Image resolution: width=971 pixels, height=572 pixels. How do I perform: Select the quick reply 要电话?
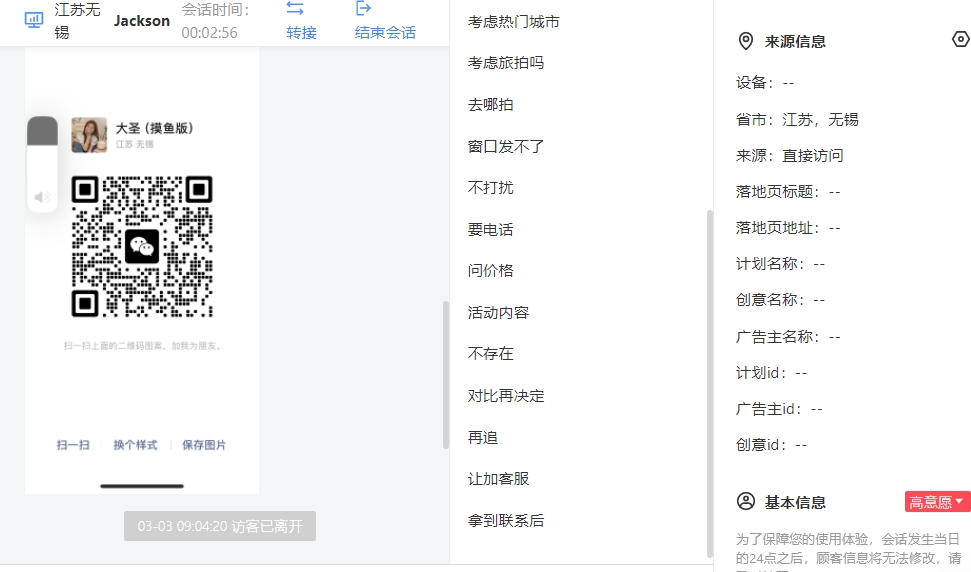[x=490, y=230]
